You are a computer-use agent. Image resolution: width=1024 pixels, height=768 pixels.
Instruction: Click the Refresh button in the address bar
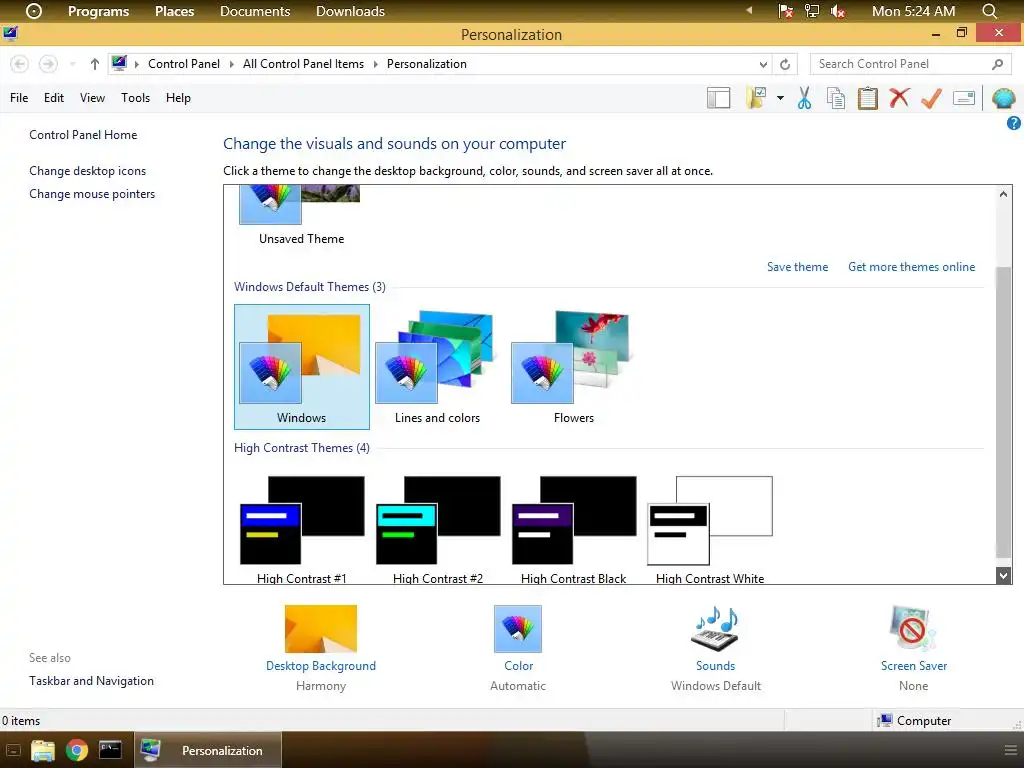tap(785, 64)
